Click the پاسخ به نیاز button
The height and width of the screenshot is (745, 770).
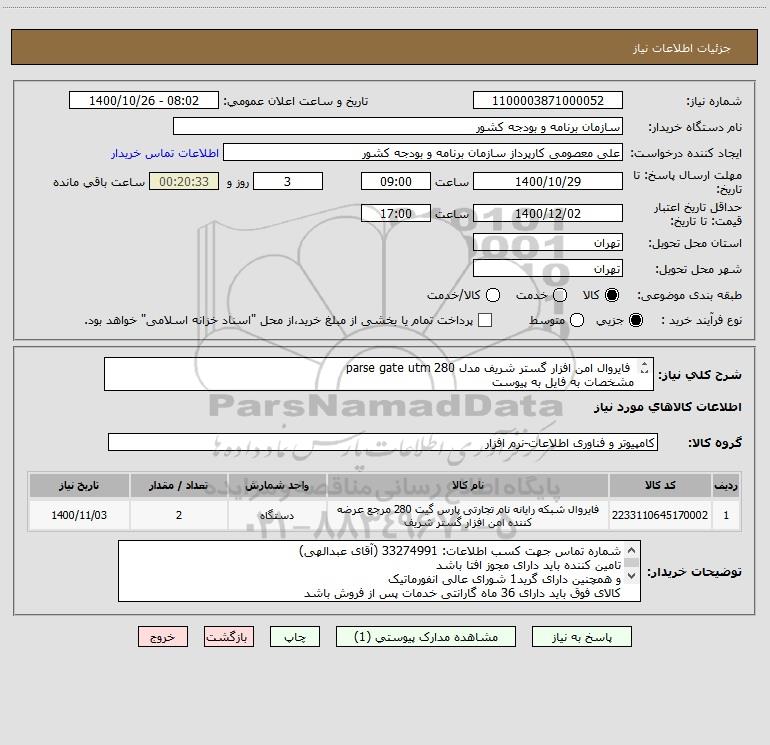pyautogui.click(x=581, y=637)
